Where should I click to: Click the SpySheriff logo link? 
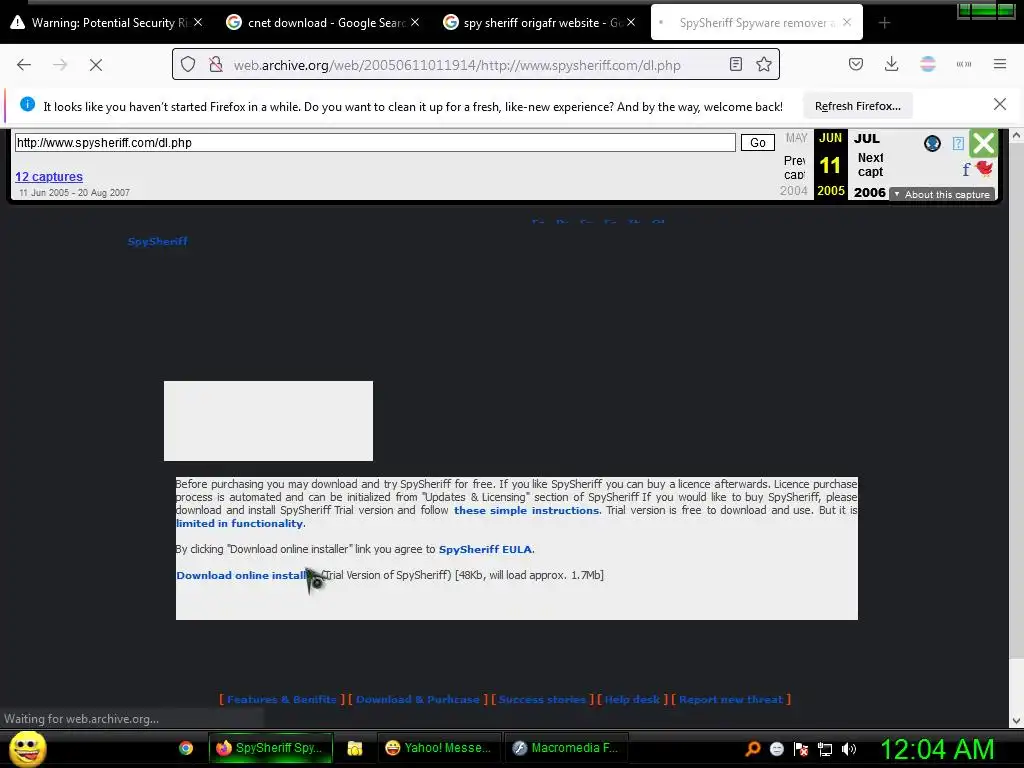coord(157,242)
